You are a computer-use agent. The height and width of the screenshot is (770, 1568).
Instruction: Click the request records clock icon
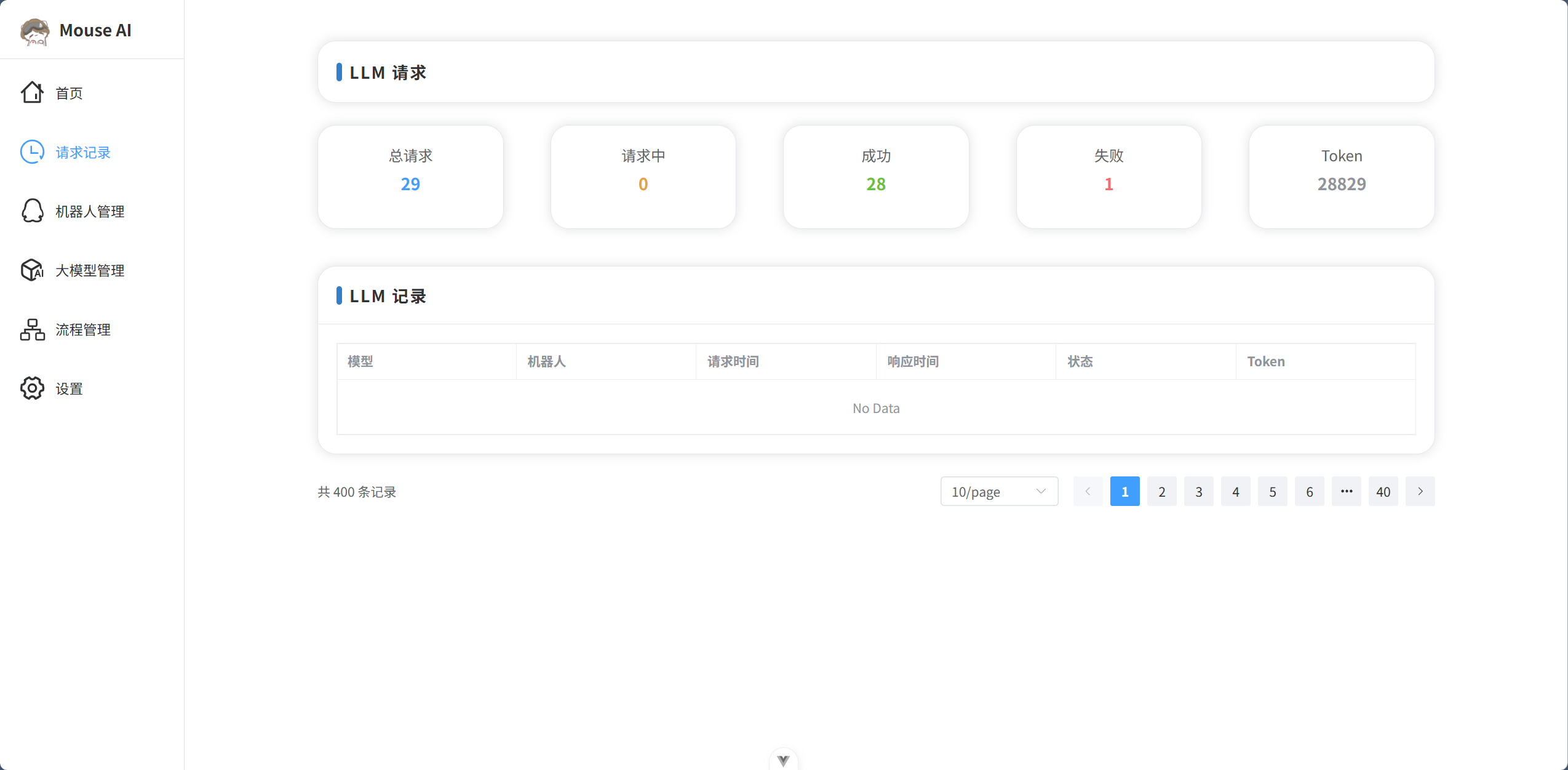click(32, 152)
